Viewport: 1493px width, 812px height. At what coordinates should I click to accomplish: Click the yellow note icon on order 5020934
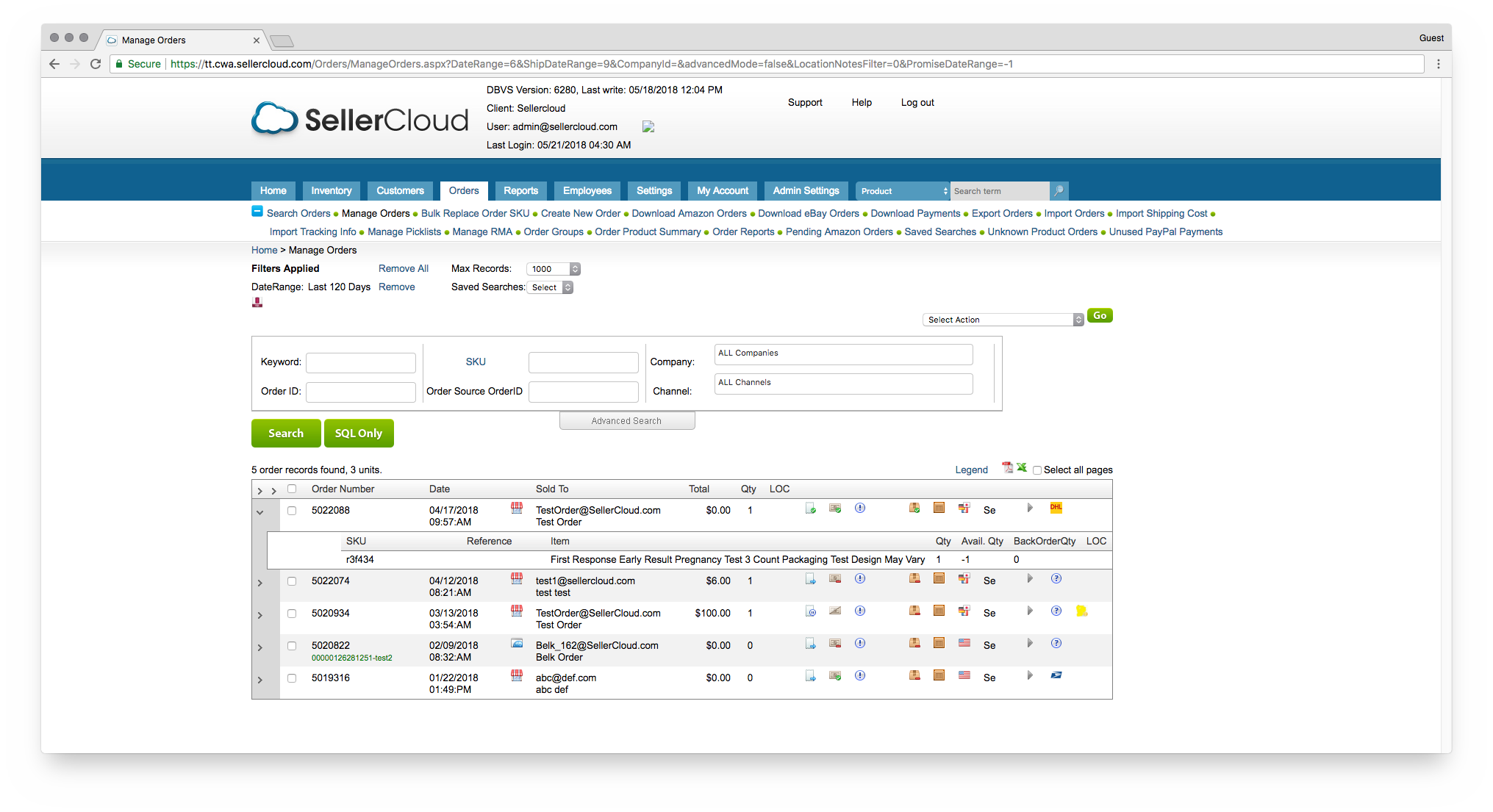coord(1081,611)
